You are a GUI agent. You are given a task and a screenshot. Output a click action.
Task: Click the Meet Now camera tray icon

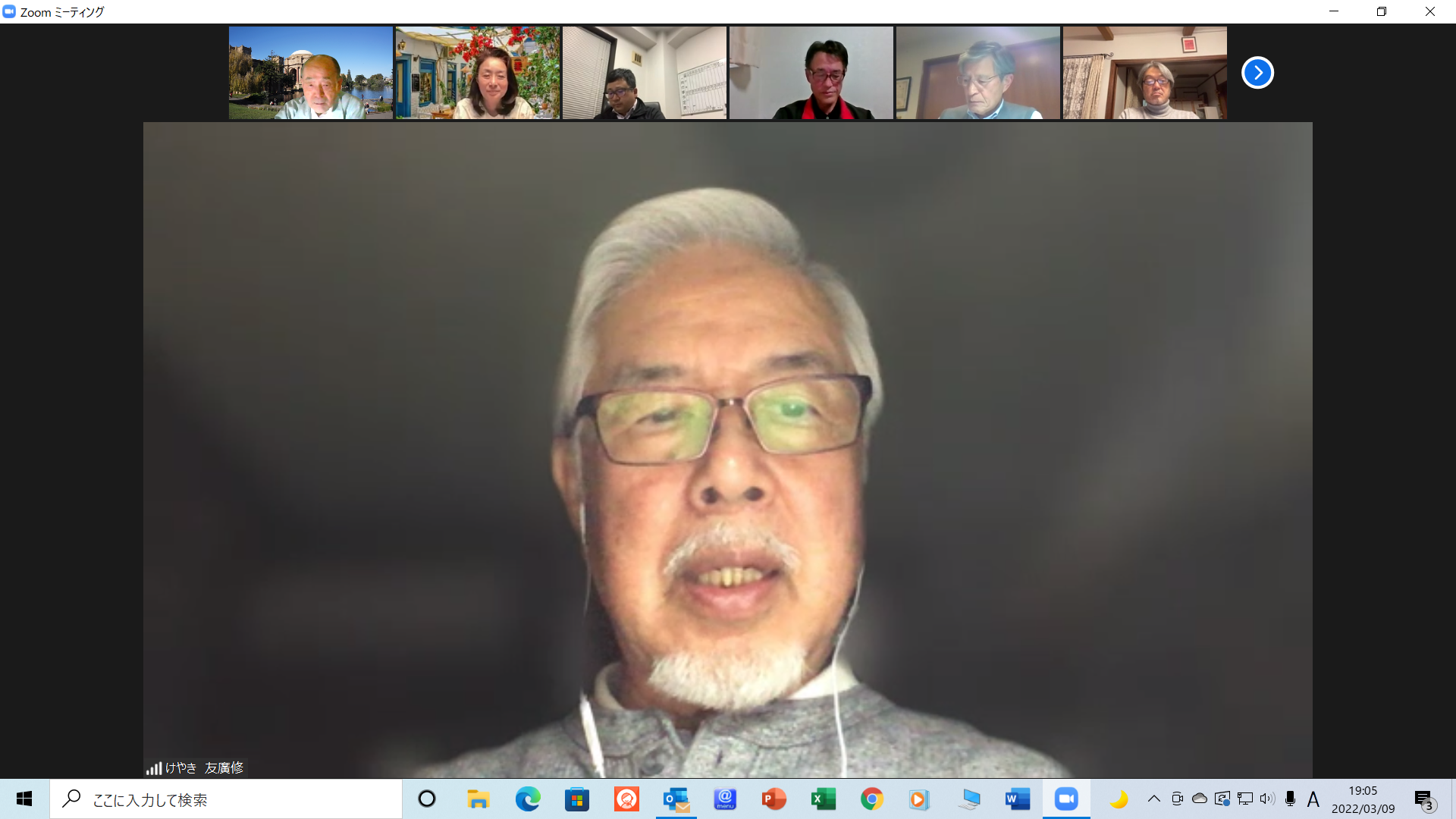tap(1177, 799)
